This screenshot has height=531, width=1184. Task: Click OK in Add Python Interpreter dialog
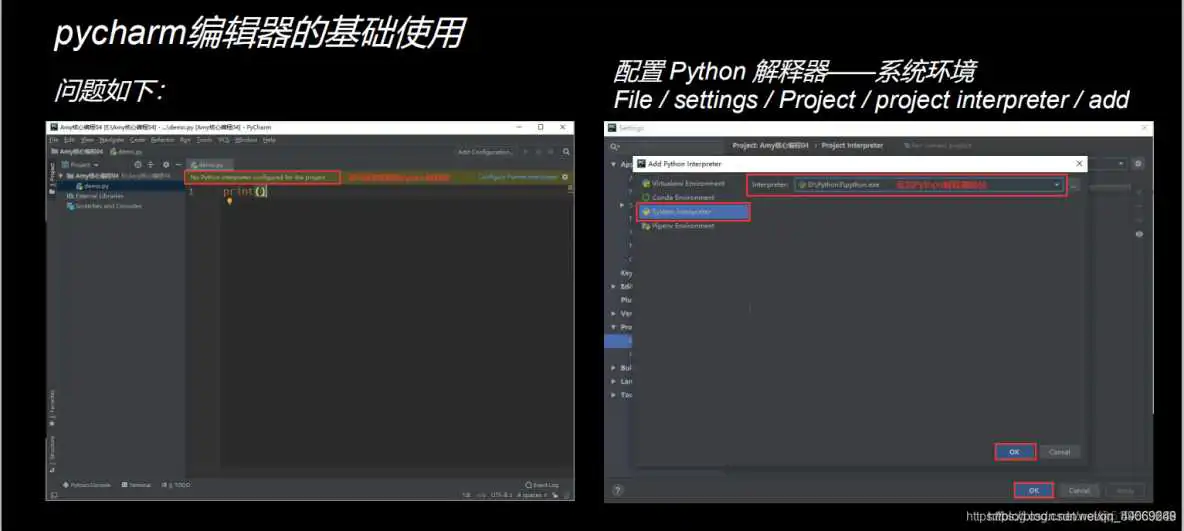(1015, 452)
